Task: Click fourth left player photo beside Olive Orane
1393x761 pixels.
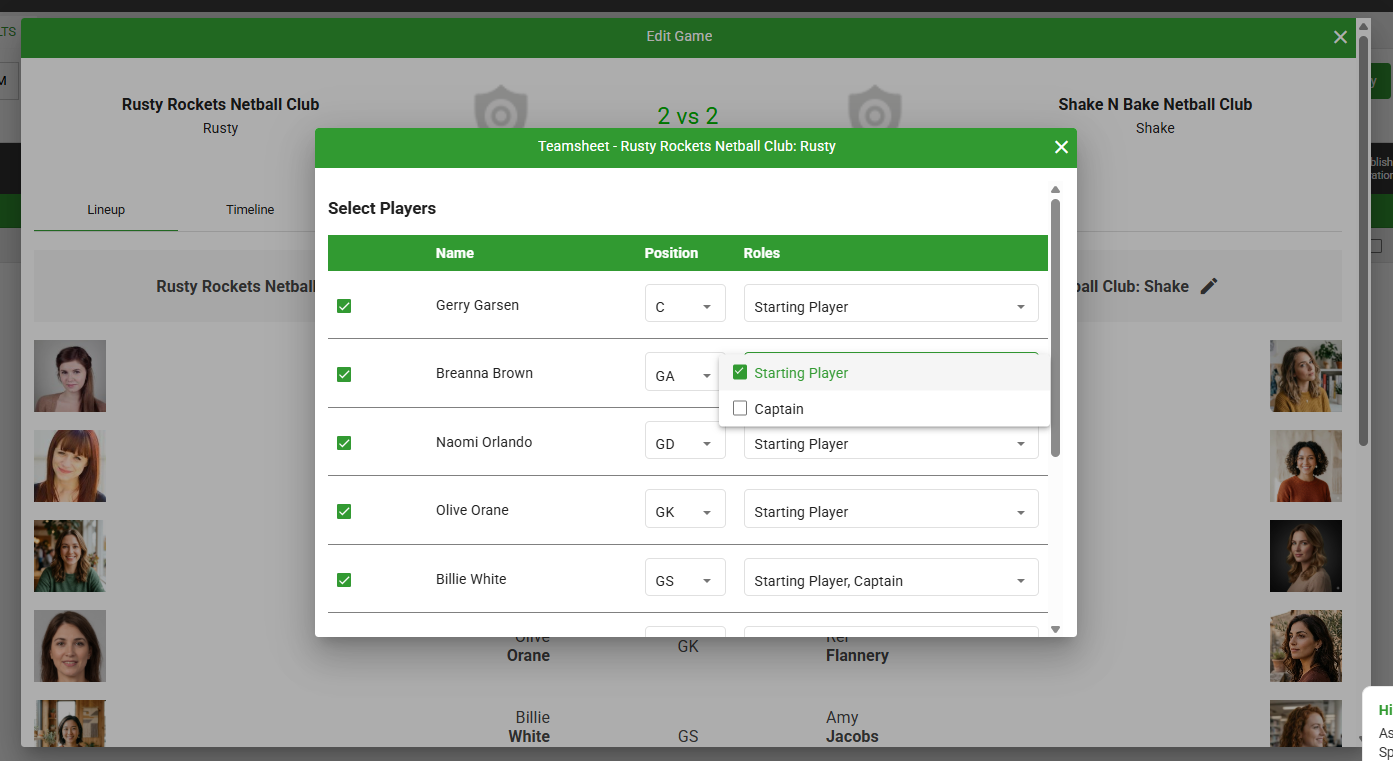Action: click(x=70, y=646)
